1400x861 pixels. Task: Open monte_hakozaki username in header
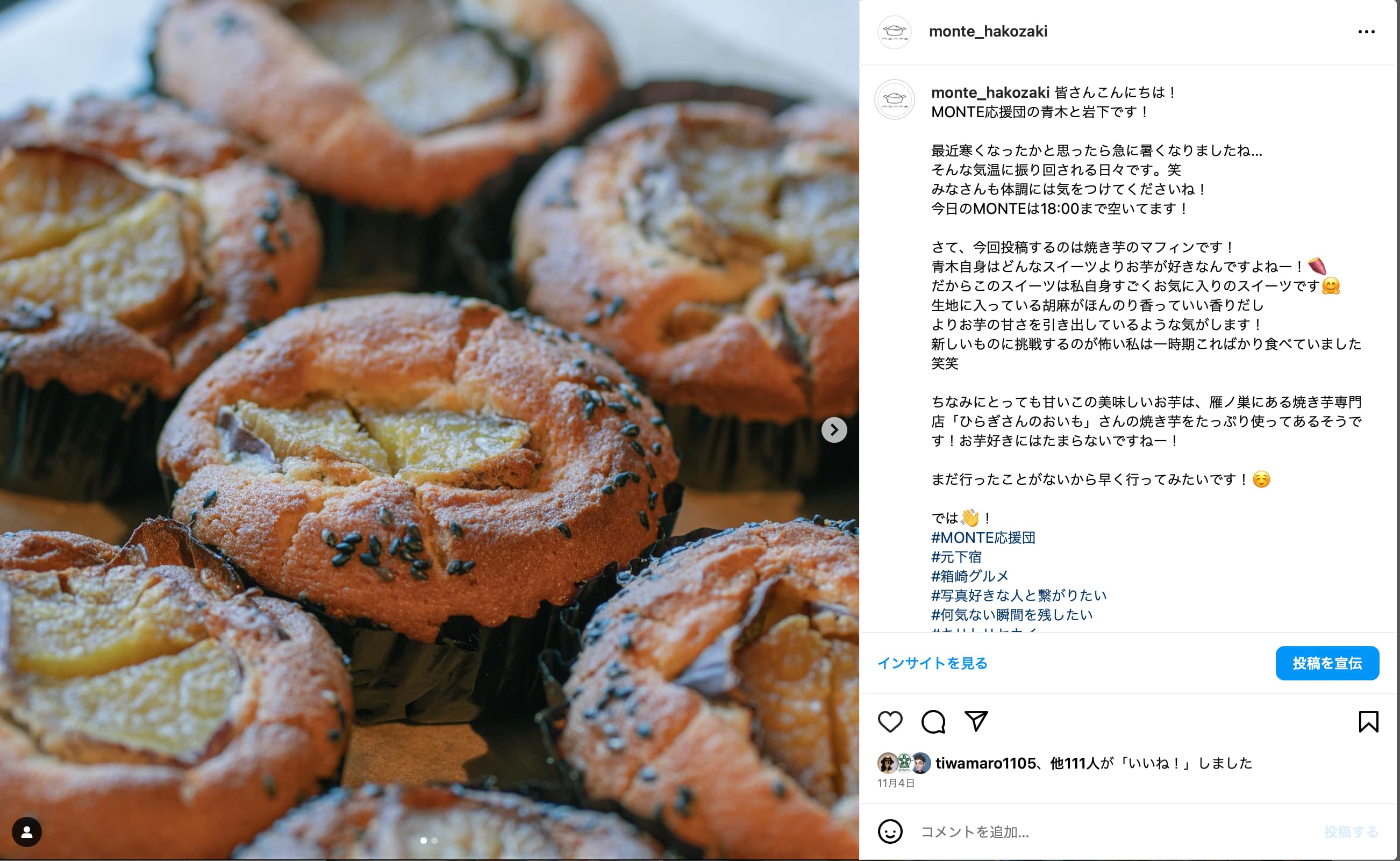pos(988,31)
